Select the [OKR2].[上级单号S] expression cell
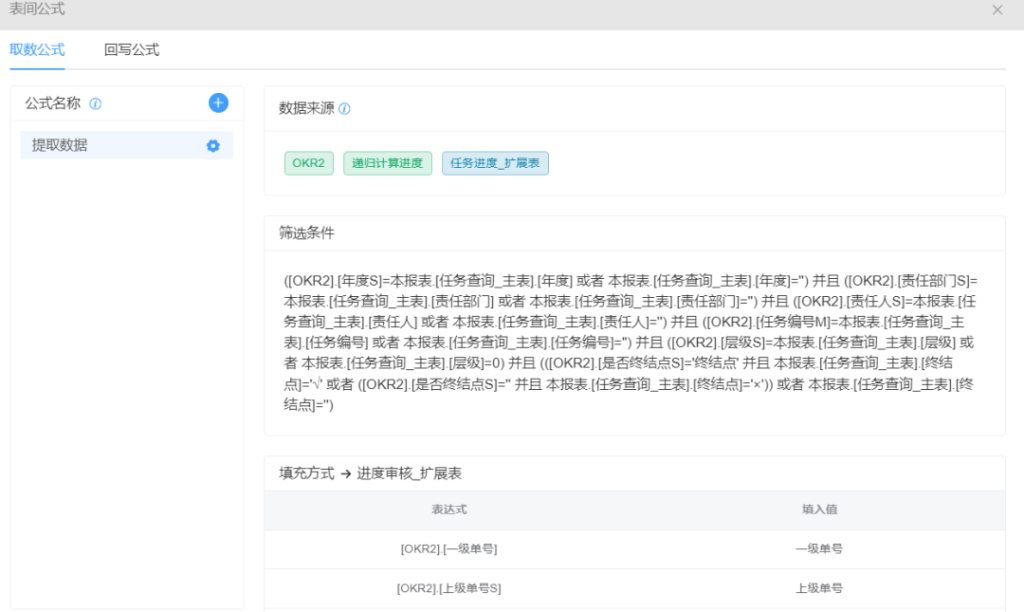 (x=449, y=588)
